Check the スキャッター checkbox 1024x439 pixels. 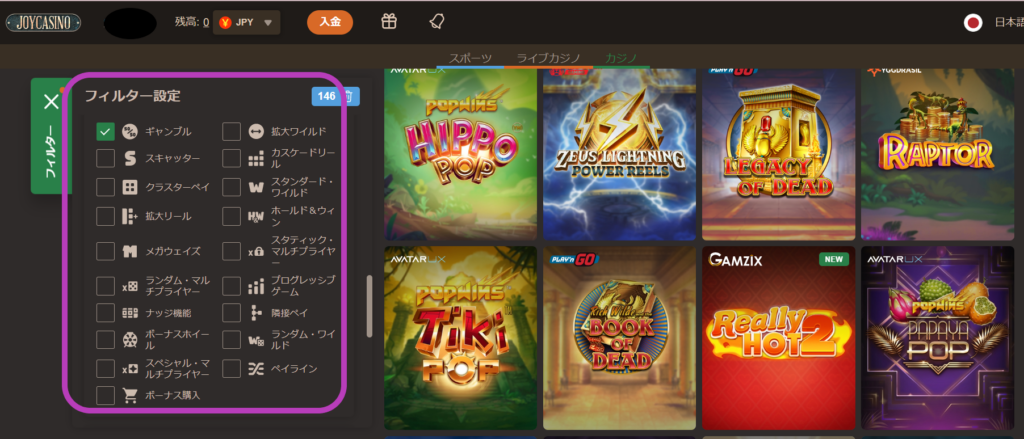pos(105,159)
